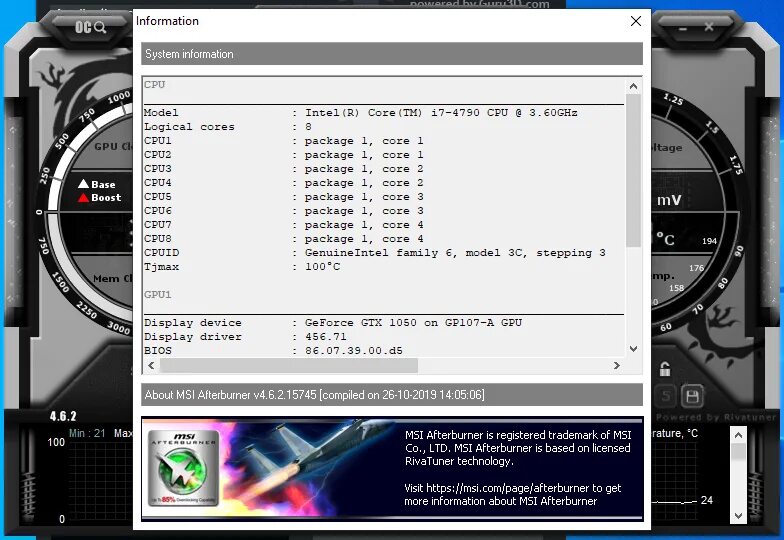Click the About MSI Afterburner v4.6.2 header

point(392,395)
